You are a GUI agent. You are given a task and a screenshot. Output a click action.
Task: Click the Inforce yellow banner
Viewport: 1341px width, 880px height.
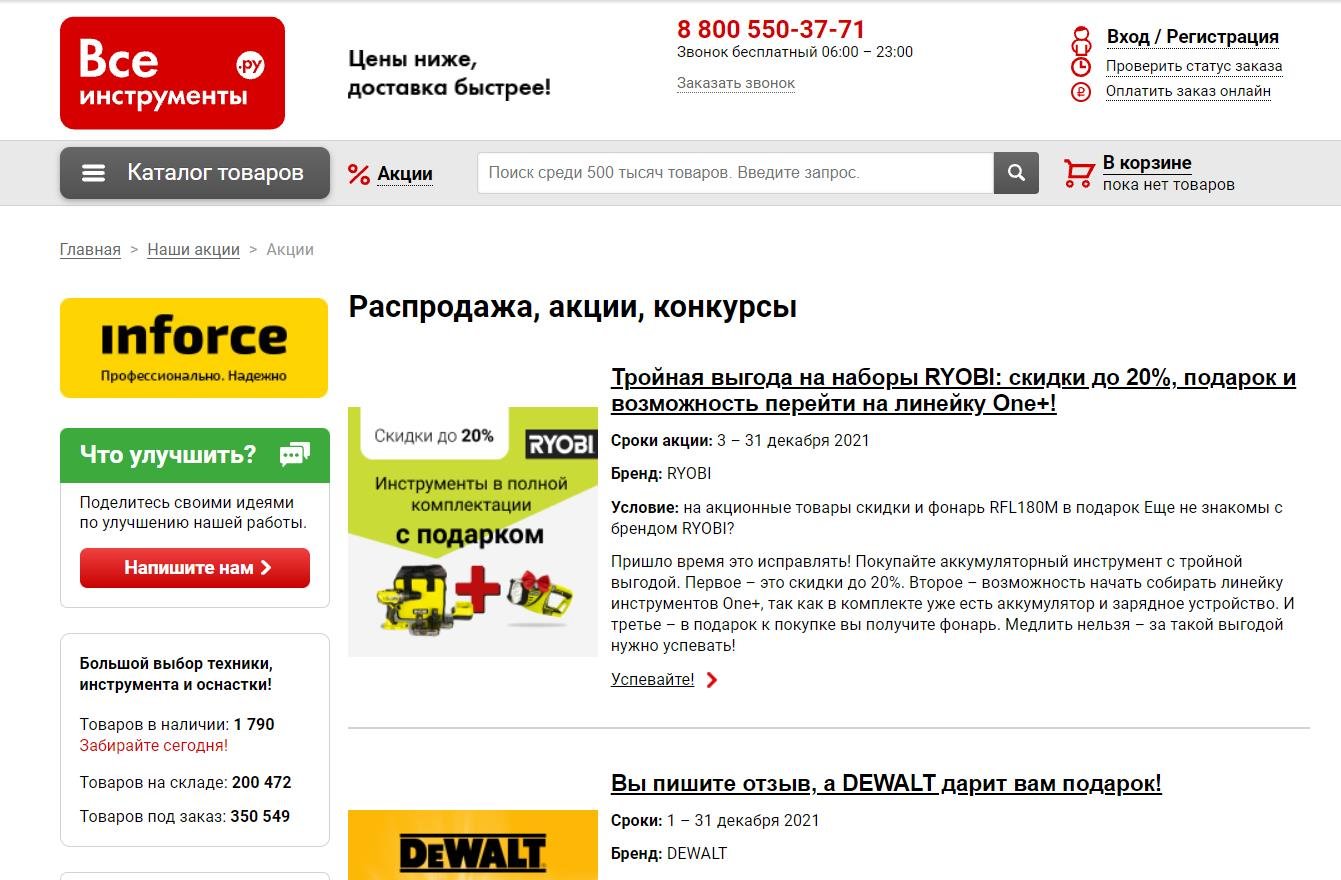194,348
